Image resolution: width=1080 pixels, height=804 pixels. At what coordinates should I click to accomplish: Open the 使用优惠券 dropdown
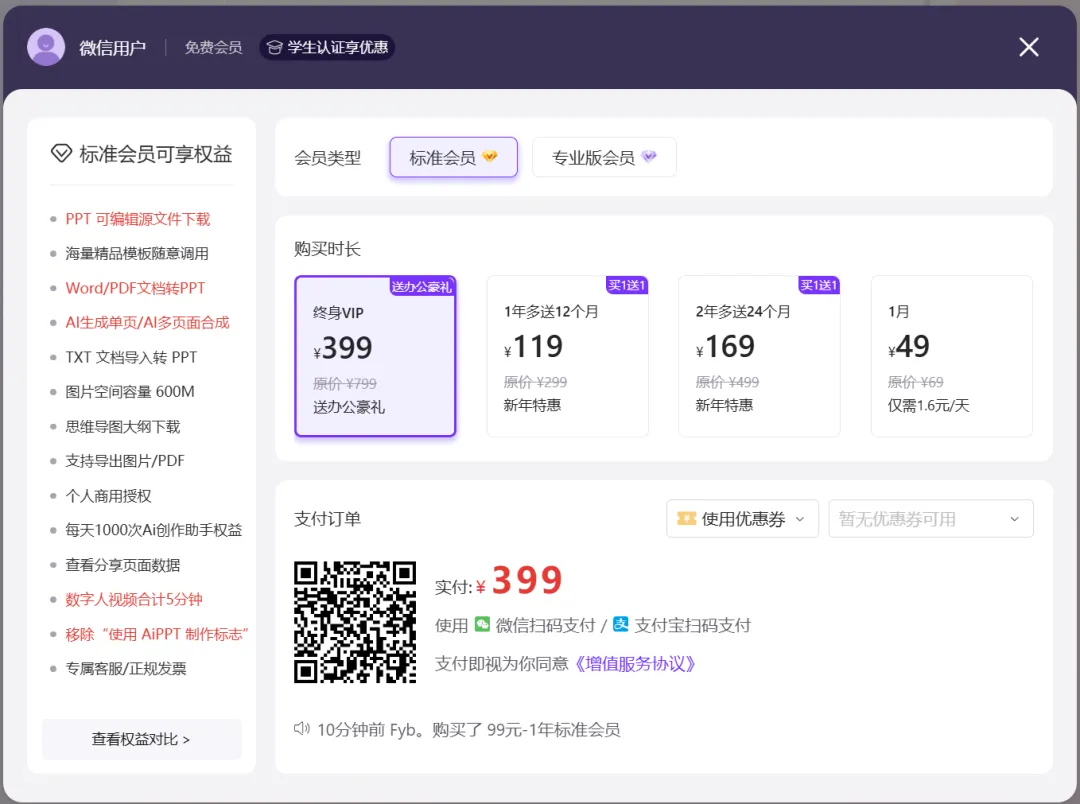pos(742,519)
